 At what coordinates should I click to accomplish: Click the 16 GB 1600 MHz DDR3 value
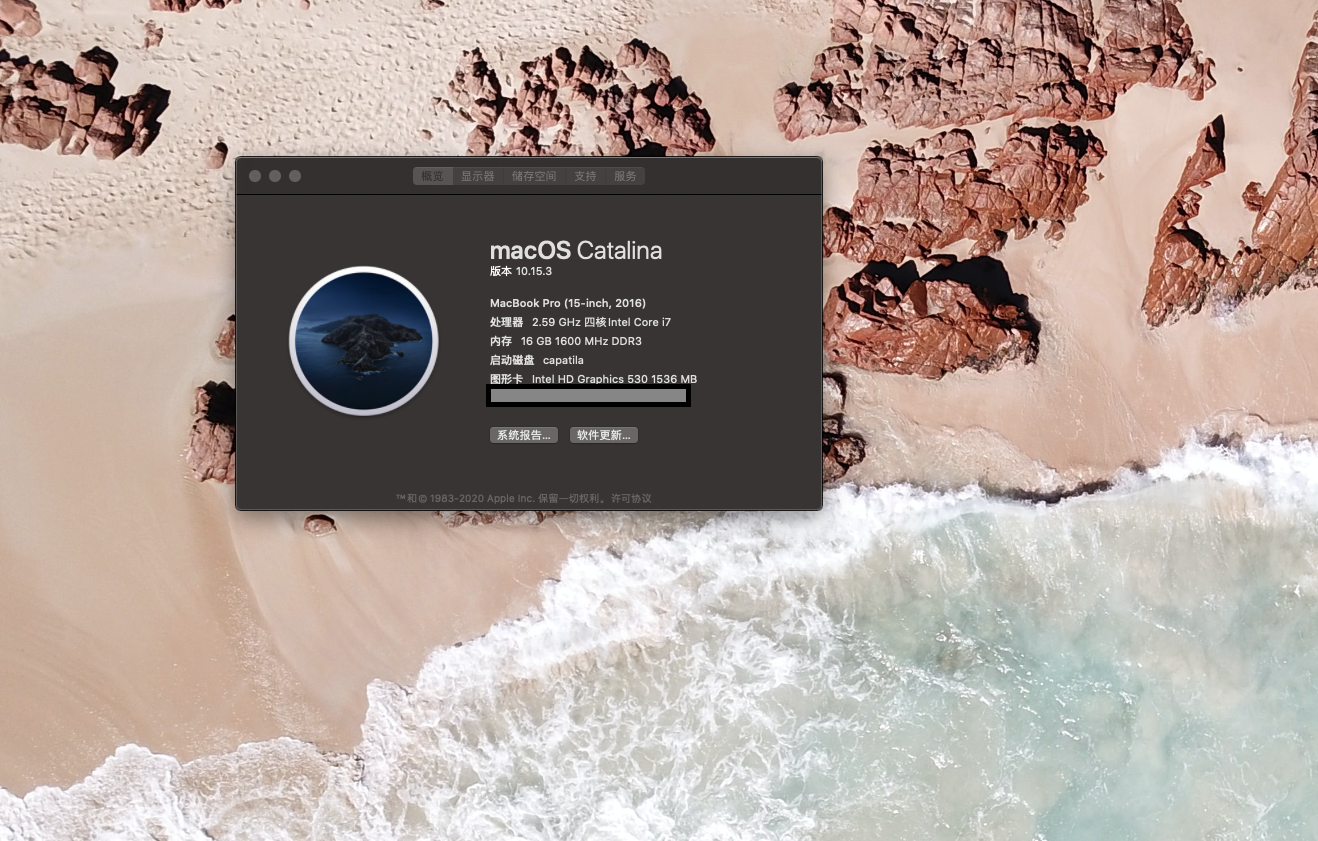pyautogui.click(x=581, y=341)
